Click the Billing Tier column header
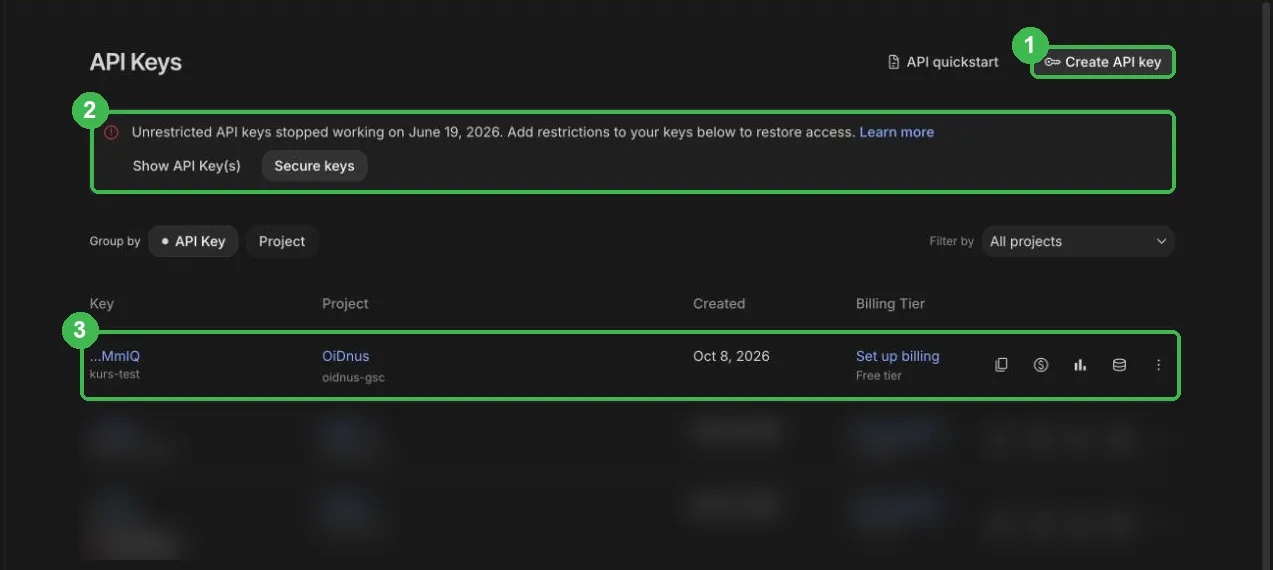Screen dimensions: 1273x570 (x=890, y=303)
